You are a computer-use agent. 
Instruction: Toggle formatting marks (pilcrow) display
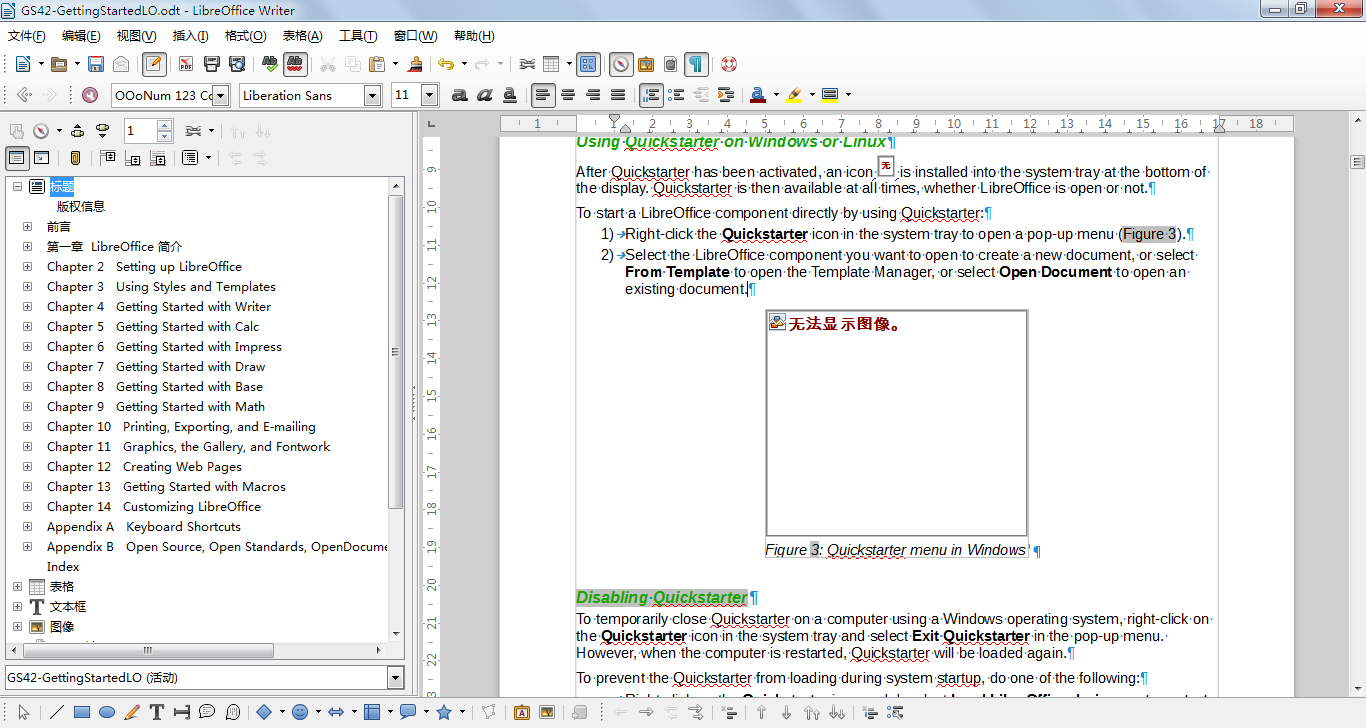click(696, 64)
